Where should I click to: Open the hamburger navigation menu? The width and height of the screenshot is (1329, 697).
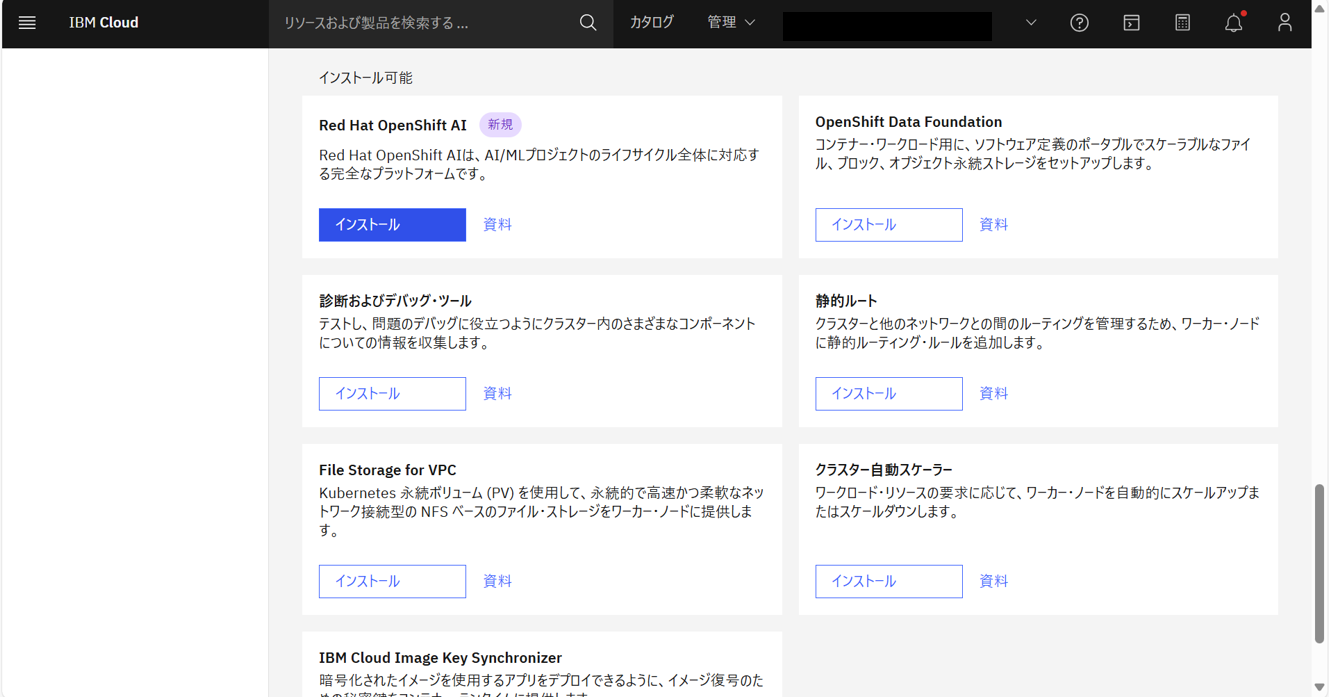pyautogui.click(x=27, y=22)
